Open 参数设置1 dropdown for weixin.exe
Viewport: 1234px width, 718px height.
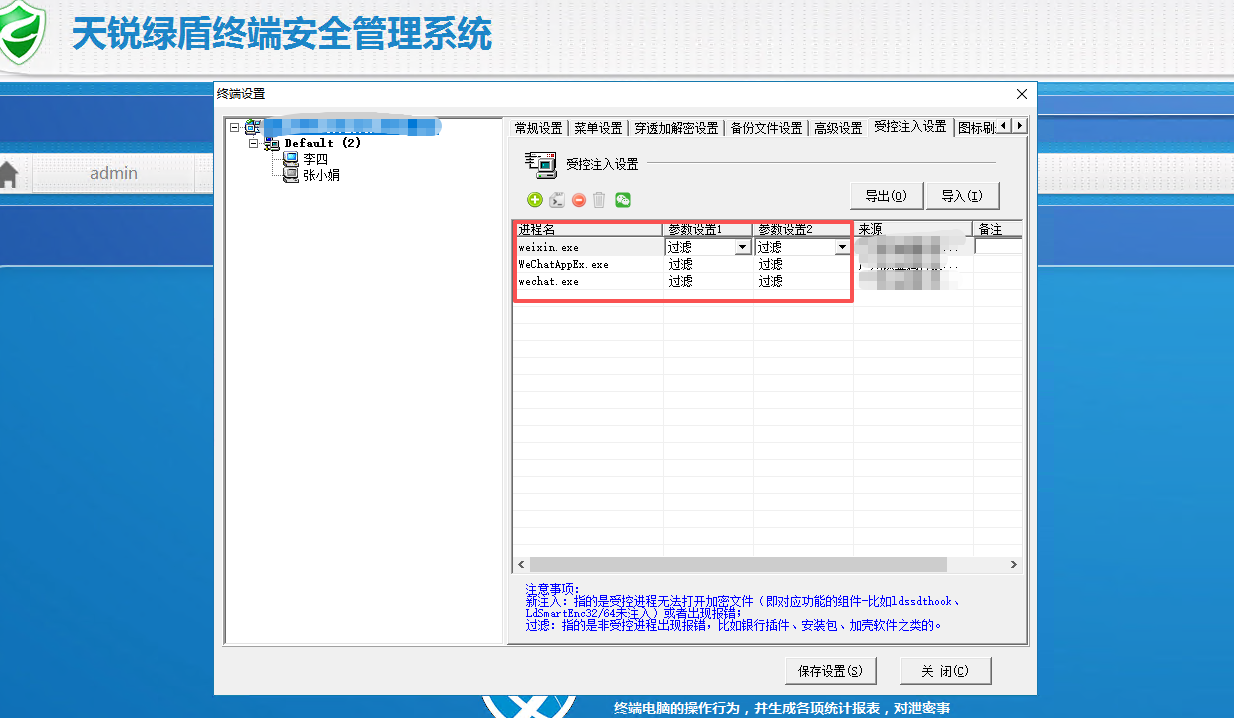pos(743,247)
